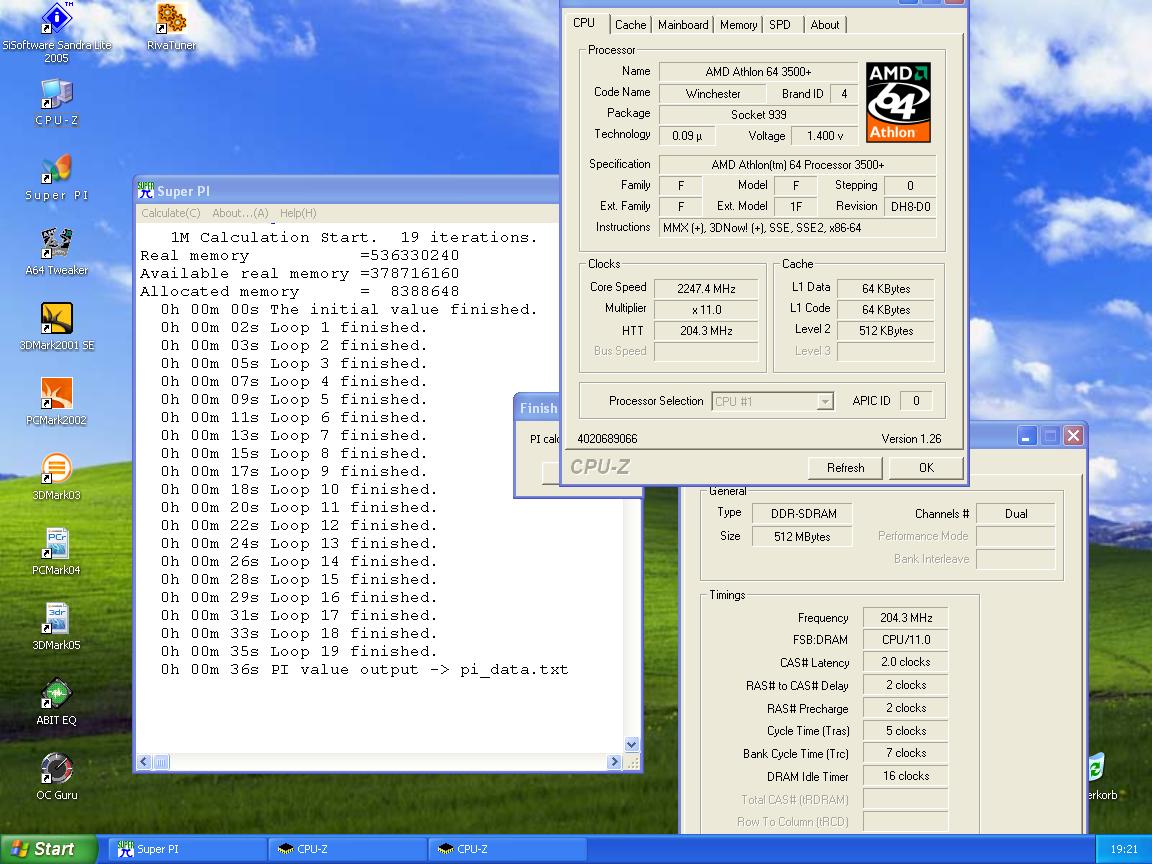Open the PCMark2002 desktop icon

pos(57,395)
